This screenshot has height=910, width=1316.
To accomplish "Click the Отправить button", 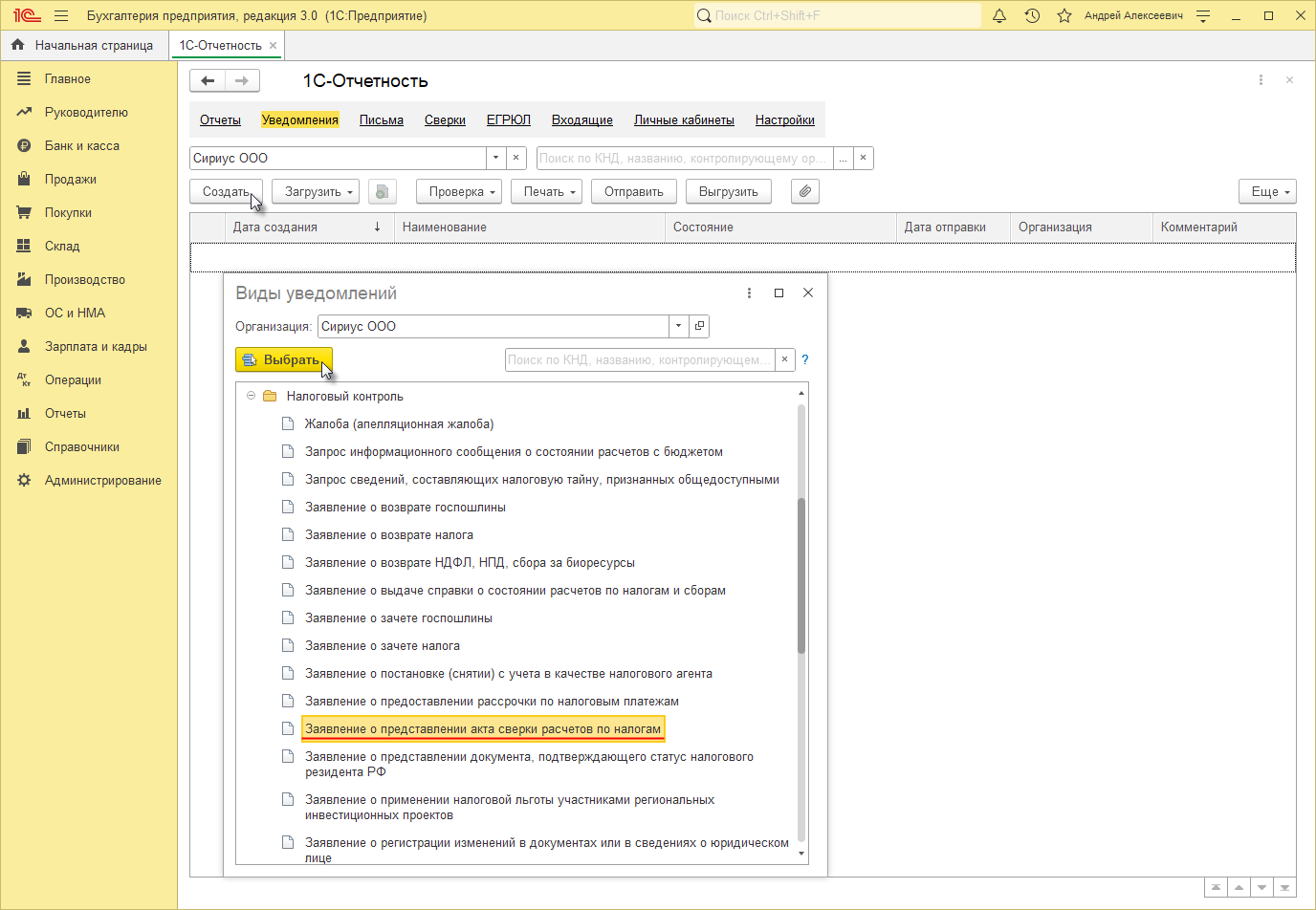I will pos(633,192).
